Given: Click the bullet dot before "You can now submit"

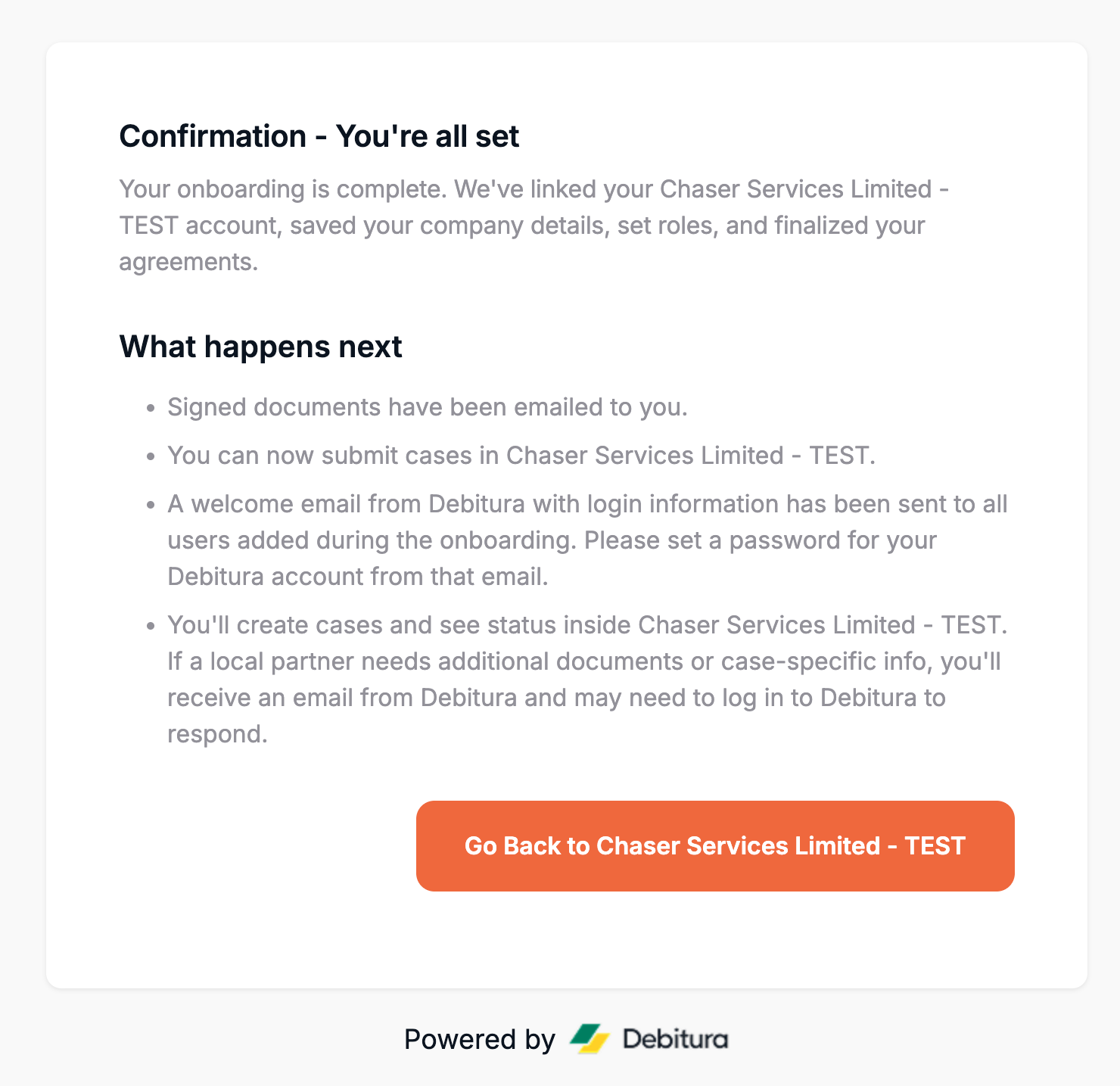Looking at the screenshot, I should tap(151, 457).
